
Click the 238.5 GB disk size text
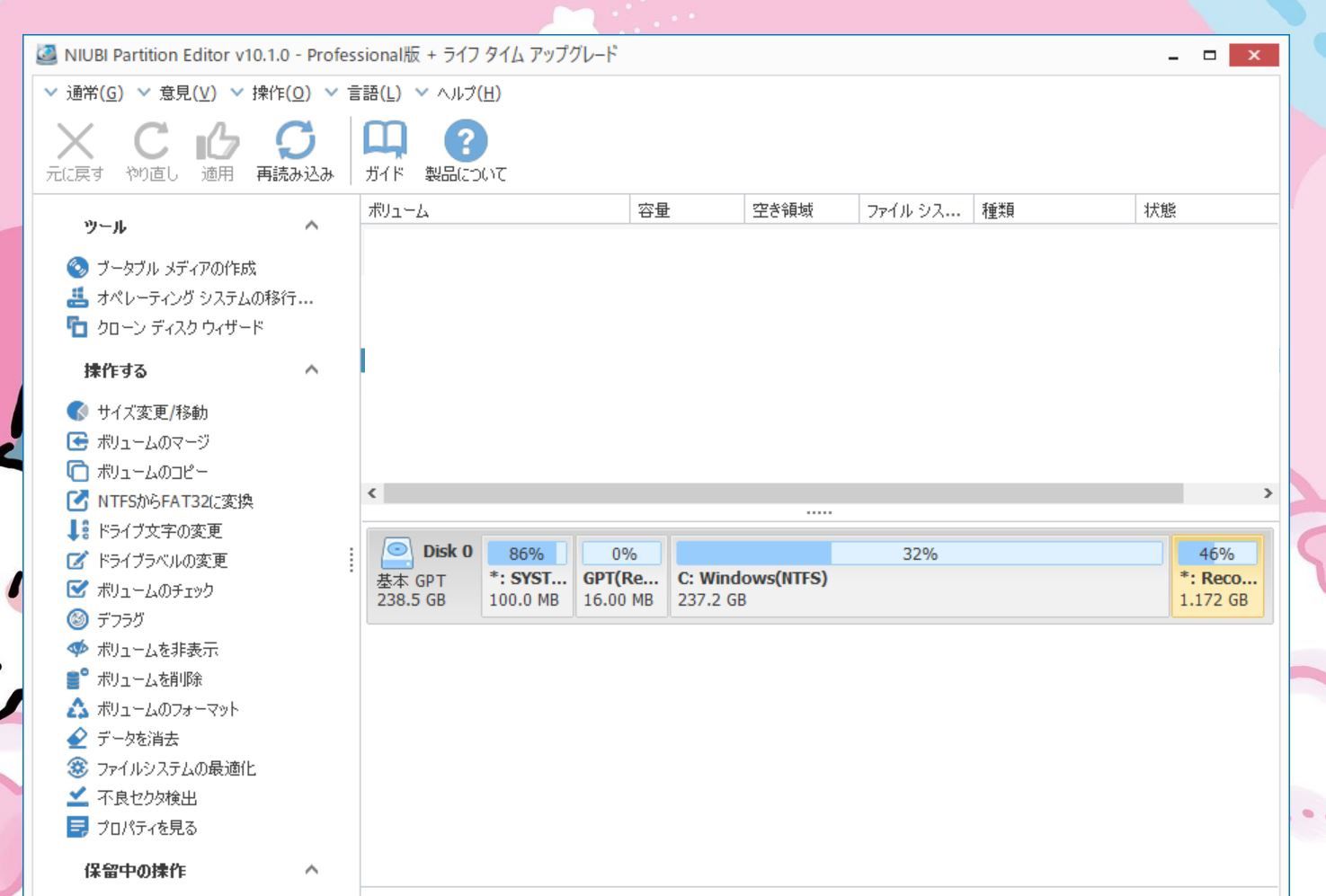click(x=411, y=599)
